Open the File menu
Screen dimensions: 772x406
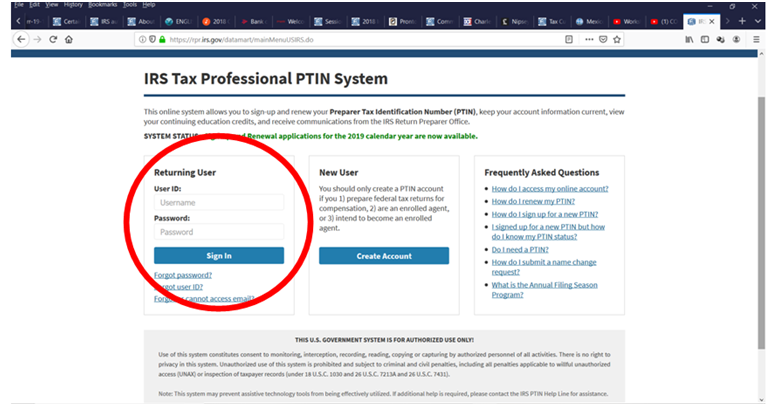pyautogui.click(x=19, y=4)
